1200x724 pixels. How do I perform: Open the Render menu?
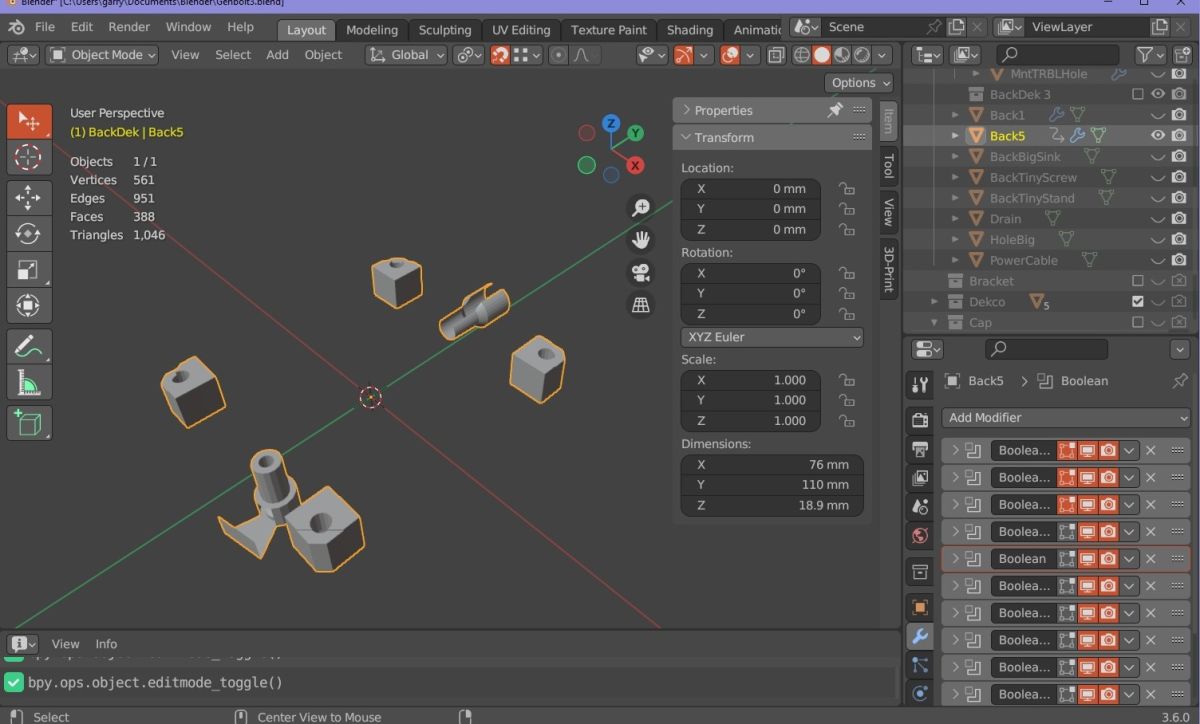click(x=129, y=27)
